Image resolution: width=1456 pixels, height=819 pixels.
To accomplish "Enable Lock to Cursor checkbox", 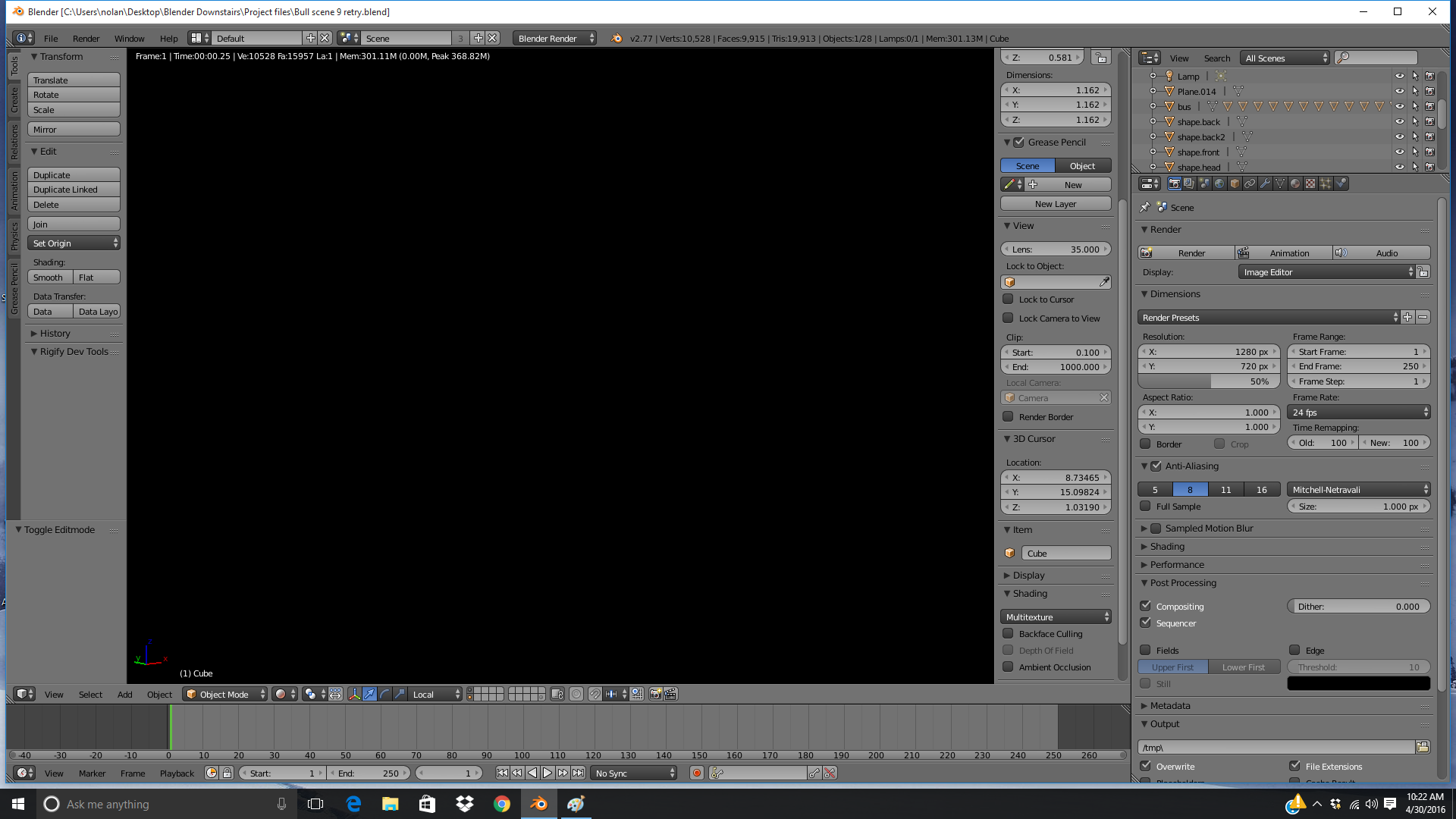I will tap(1008, 299).
